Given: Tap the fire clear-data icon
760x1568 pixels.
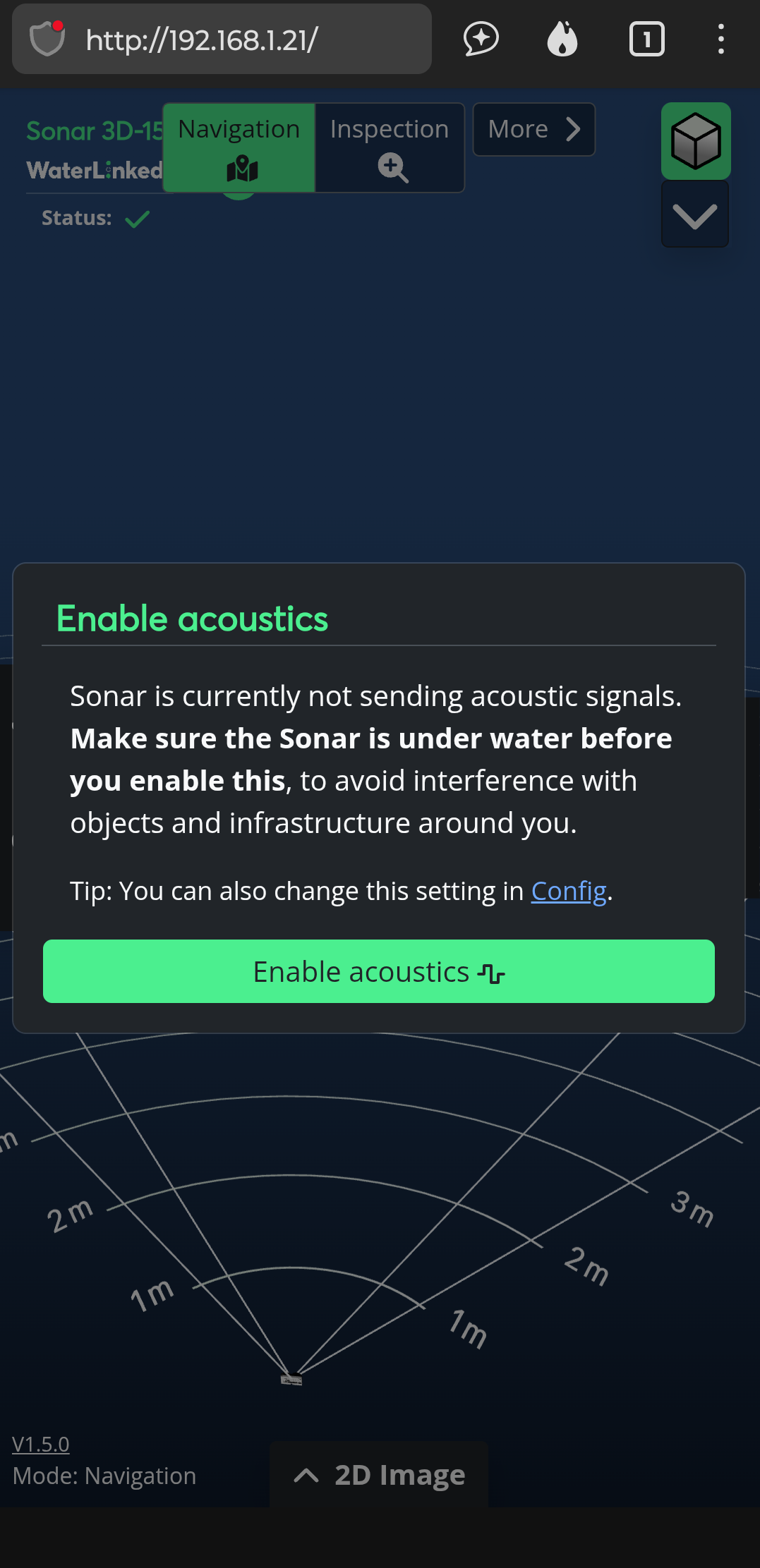Looking at the screenshot, I should (562, 39).
